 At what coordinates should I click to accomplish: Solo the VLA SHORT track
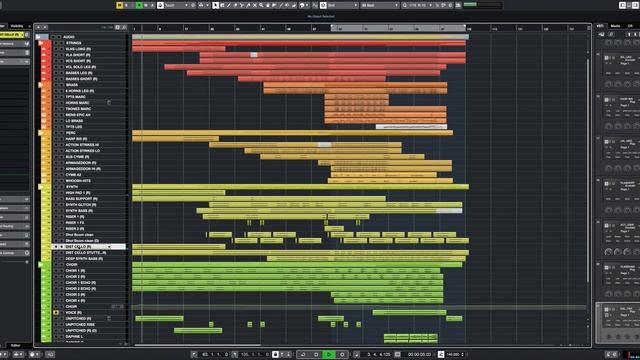tap(62, 55)
